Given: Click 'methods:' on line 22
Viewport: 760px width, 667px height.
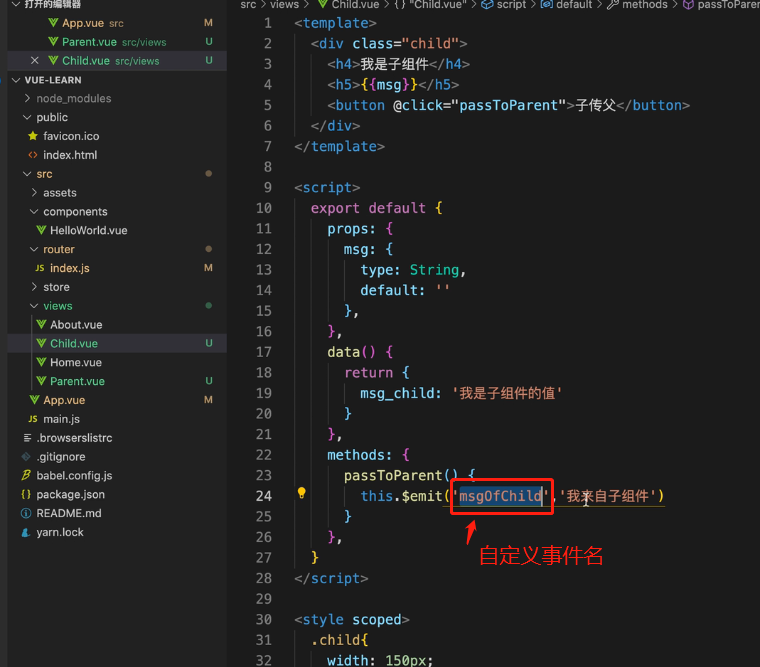Looking at the screenshot, I should click(x=359, y=455).
